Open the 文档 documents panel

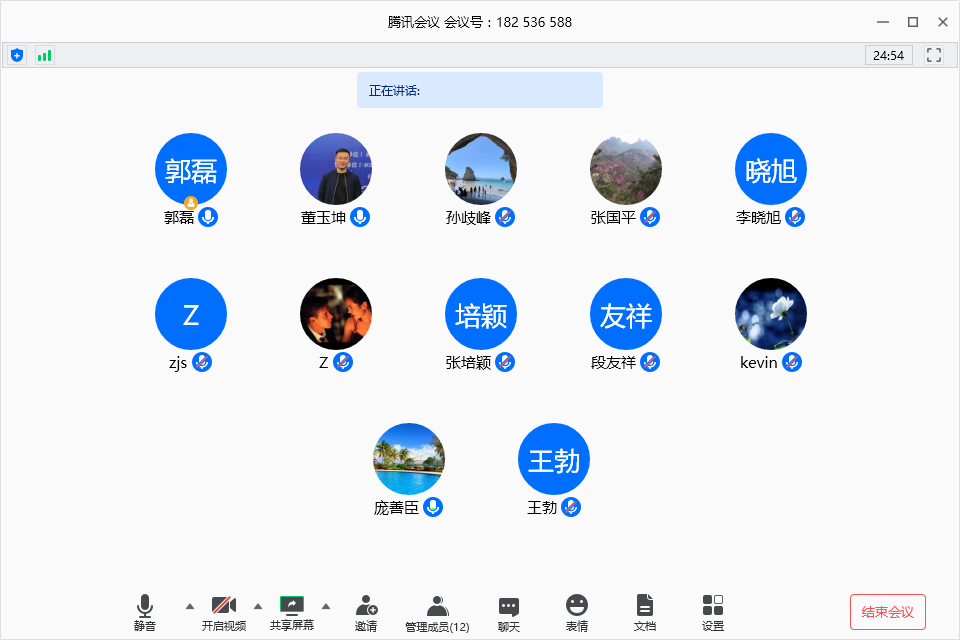[645, 612]
